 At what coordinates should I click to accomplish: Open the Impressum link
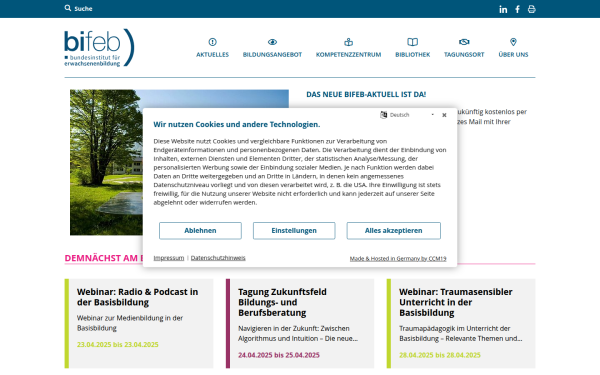click(169, 258)
